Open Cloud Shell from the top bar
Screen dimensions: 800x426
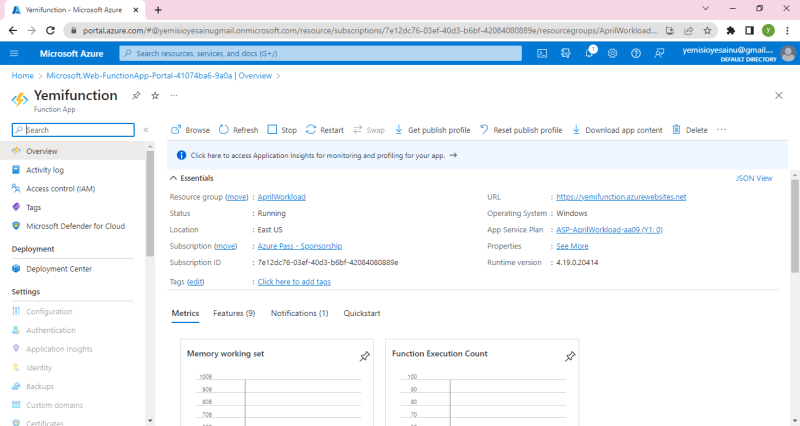coord(542,53)
